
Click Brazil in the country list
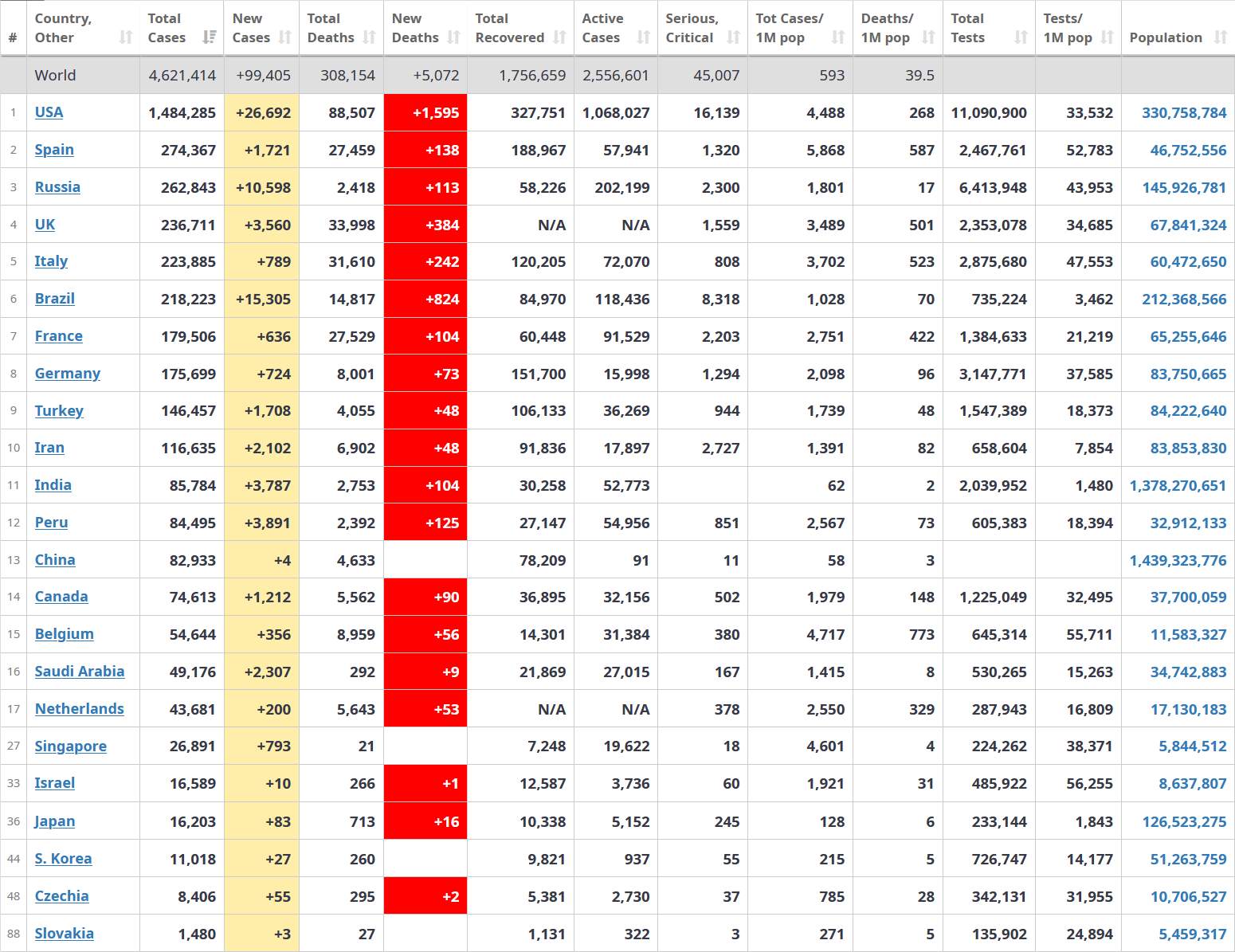tap(54, 299)
